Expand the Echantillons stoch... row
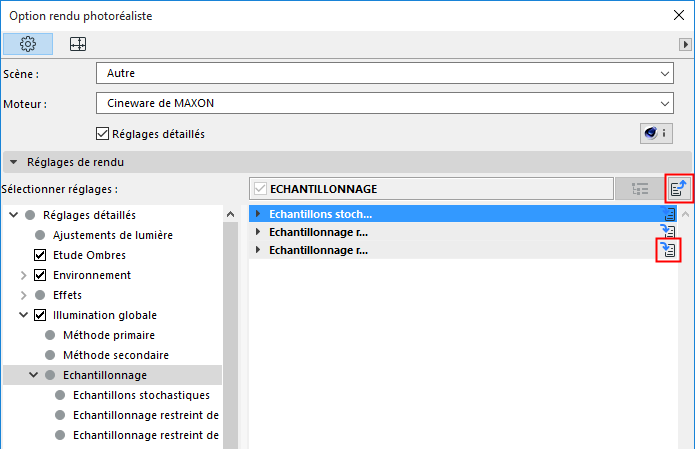 pyautogui.click(x=258, y=214)
